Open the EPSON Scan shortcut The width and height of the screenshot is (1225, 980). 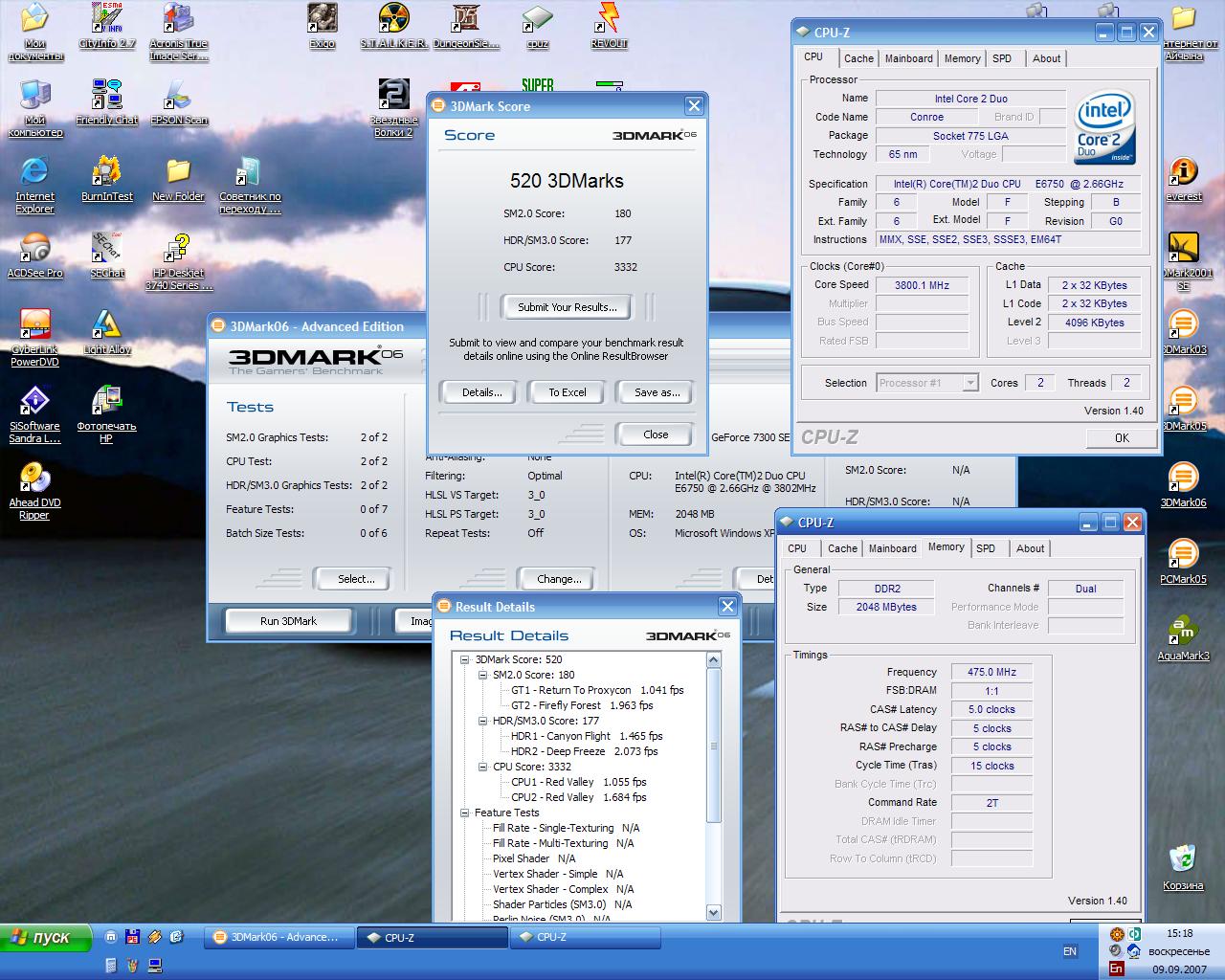click(178, 103)
